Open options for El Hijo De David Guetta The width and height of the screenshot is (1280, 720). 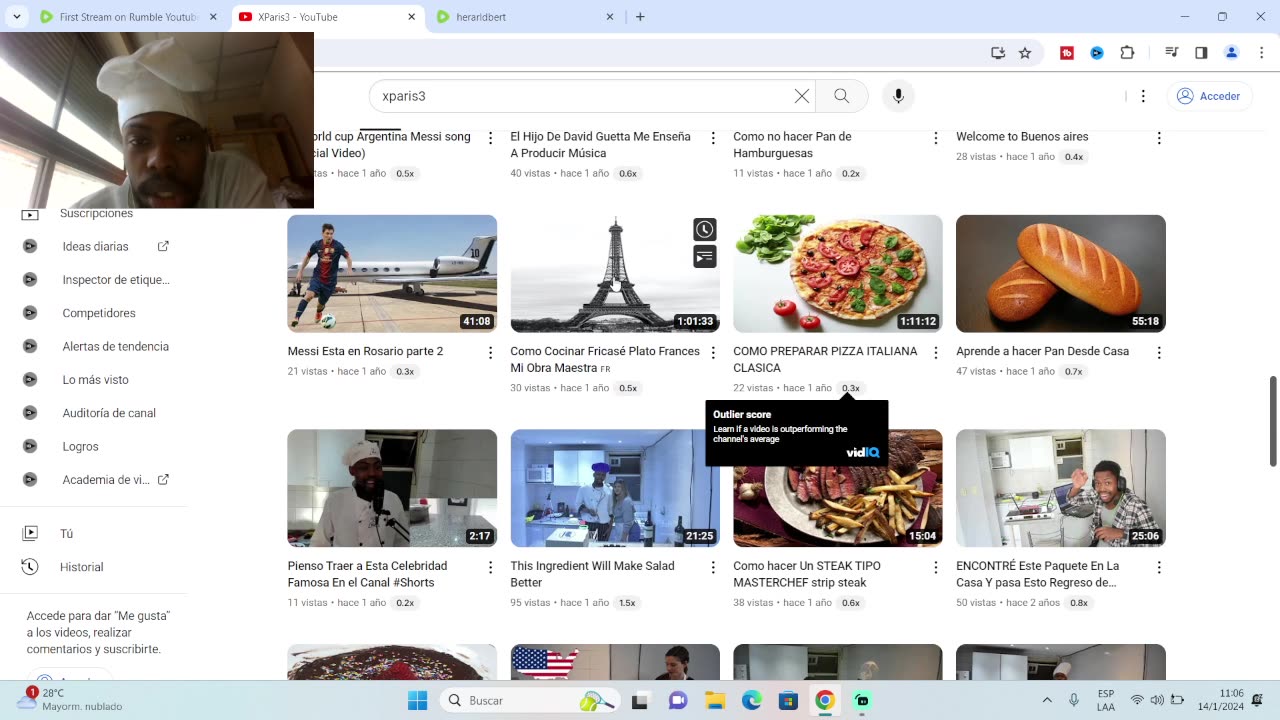[713, 138]
